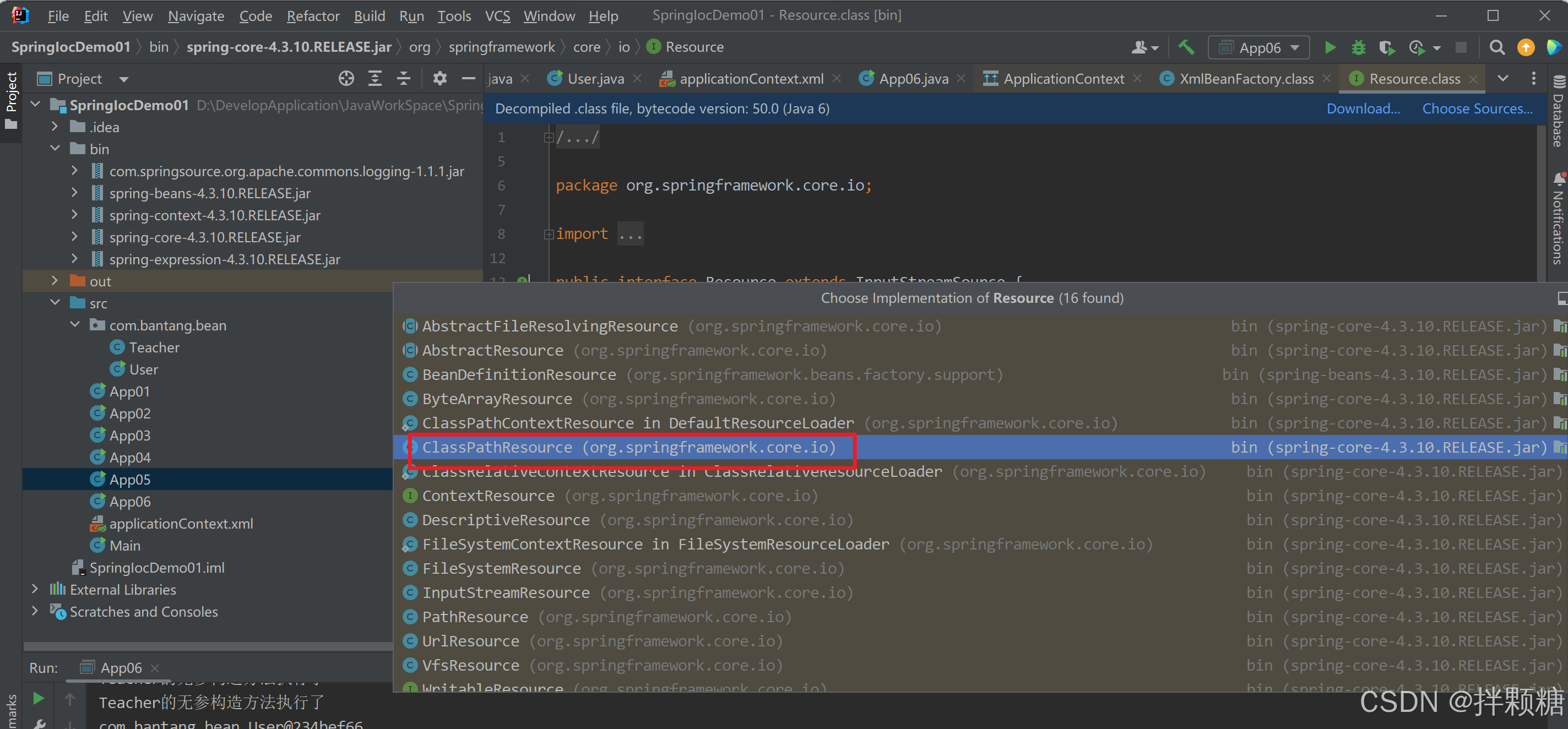Viewport: 1568px width, 729px height.
Task: Open Project panel settings gear
Action: (440, 79)
